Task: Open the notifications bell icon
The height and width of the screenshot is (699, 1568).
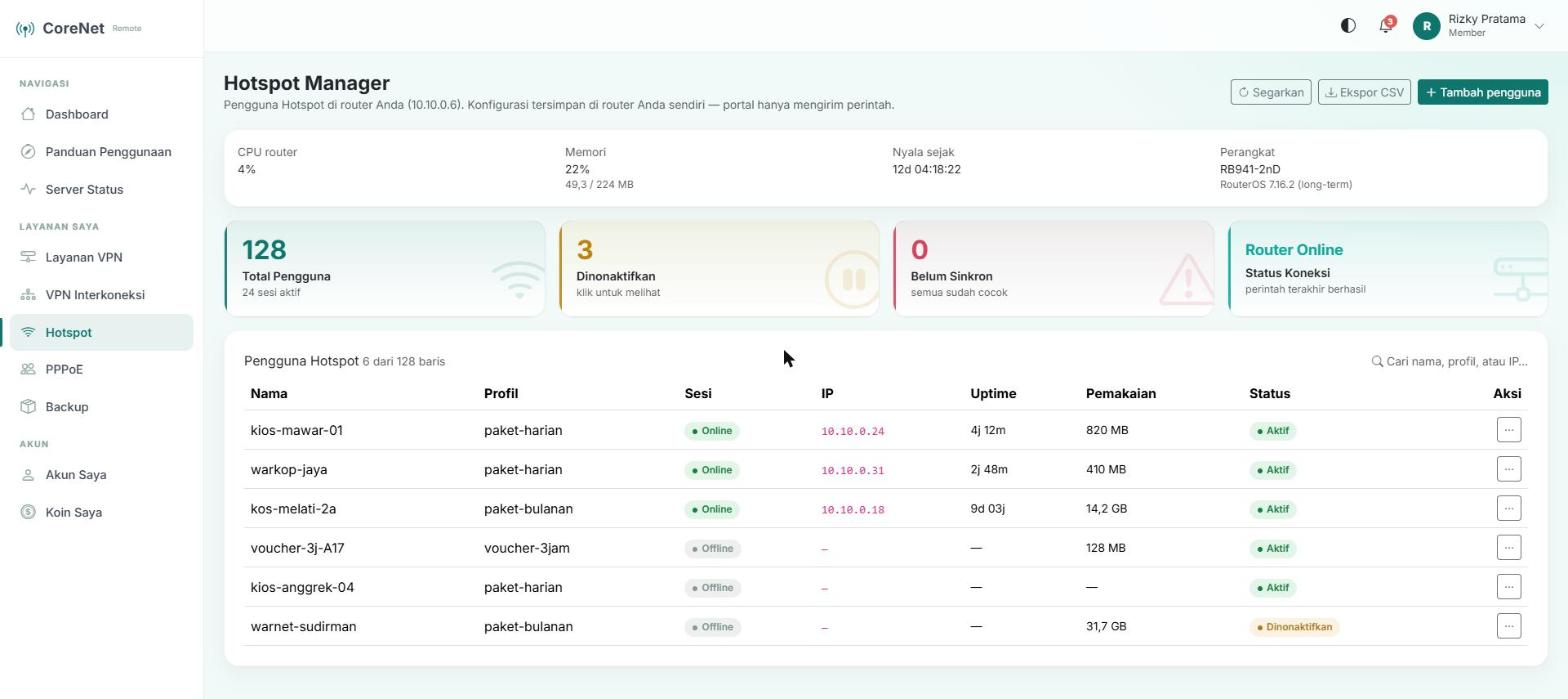Action: (1385, 26)
